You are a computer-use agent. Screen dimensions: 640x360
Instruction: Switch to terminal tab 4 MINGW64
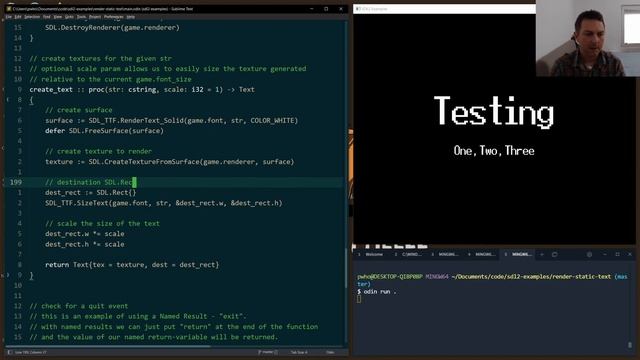[x=482, y=254]
